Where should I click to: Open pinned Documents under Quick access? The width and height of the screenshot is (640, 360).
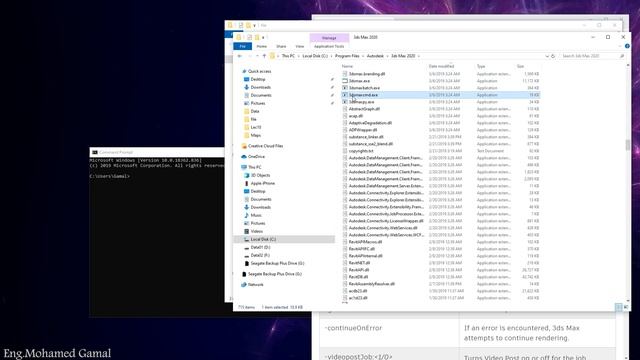[261, 95]
